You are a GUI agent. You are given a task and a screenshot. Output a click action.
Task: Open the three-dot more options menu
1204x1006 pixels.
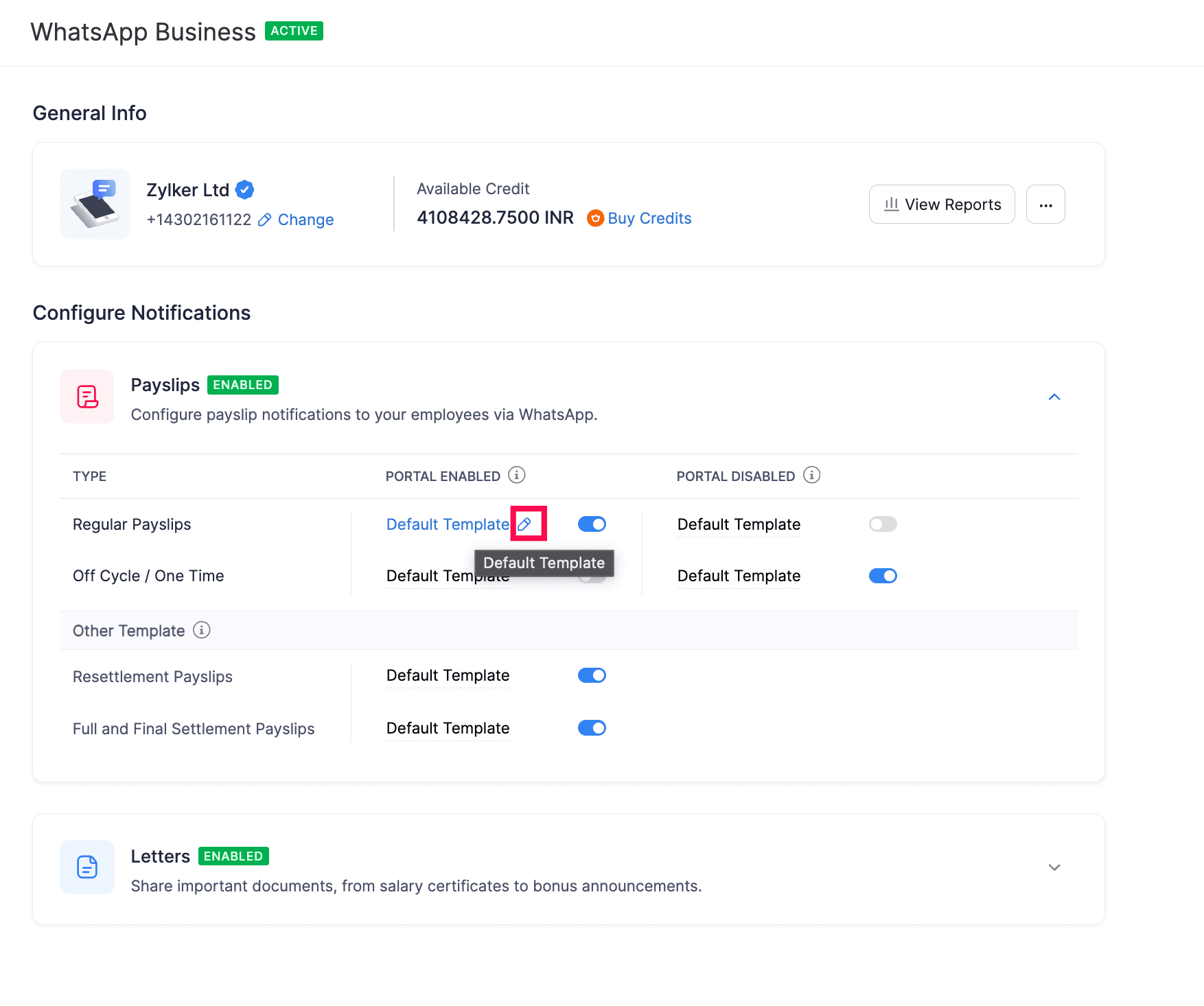click(x=1045, y=204)
